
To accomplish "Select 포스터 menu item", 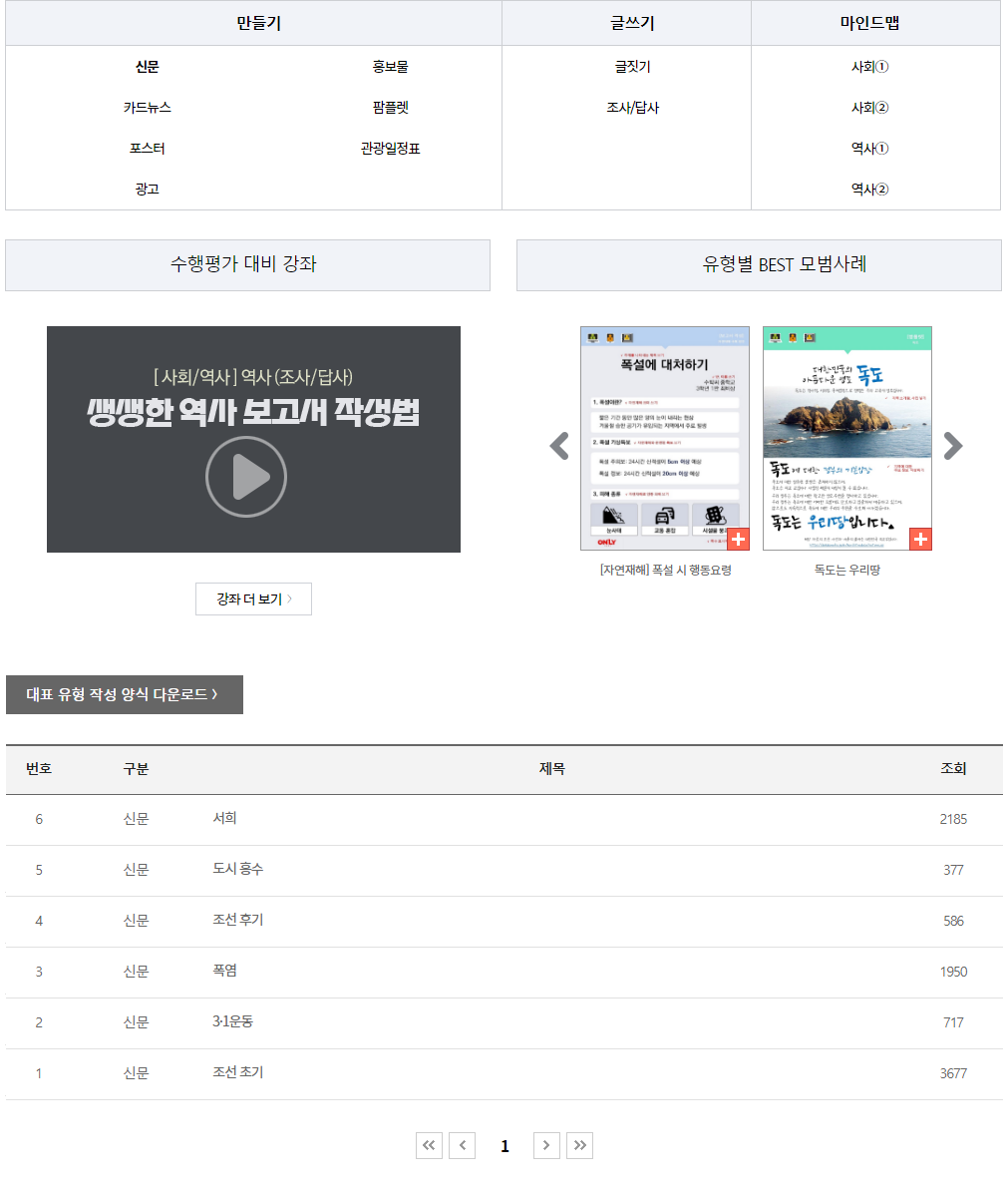I will pos(147,149).
